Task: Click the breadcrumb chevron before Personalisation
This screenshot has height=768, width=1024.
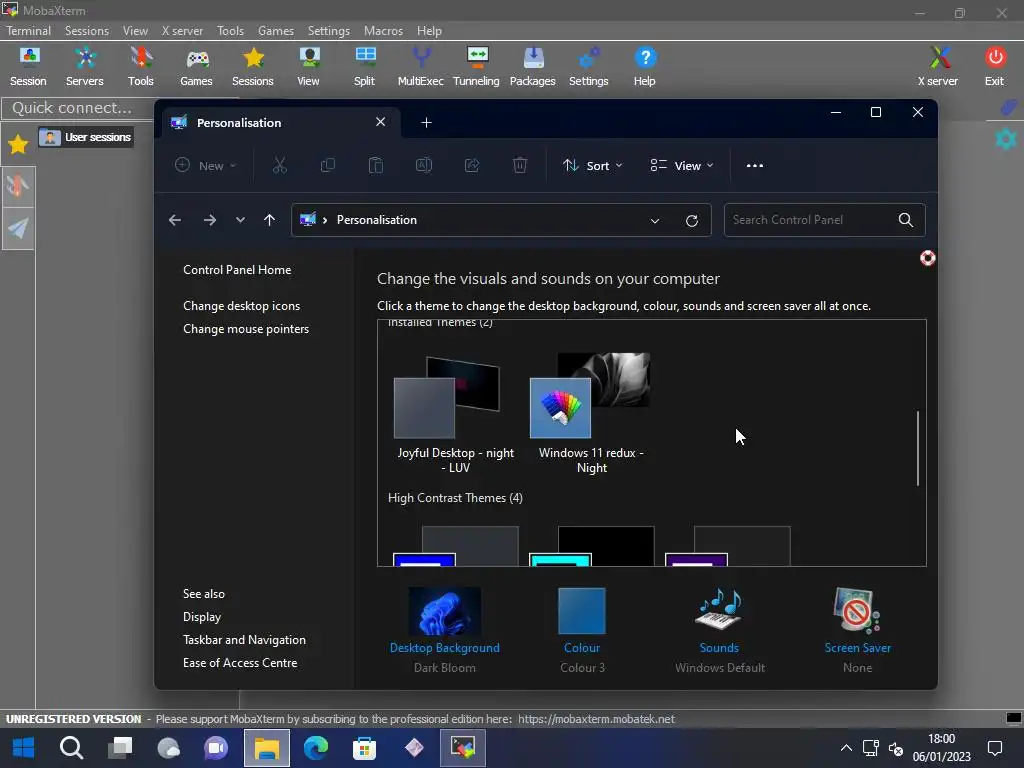Action: (x=325, y=220)
